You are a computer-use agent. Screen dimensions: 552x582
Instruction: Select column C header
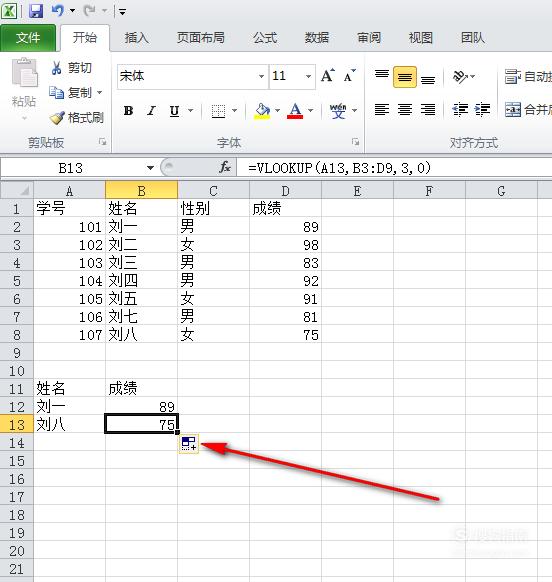point(213,191)
